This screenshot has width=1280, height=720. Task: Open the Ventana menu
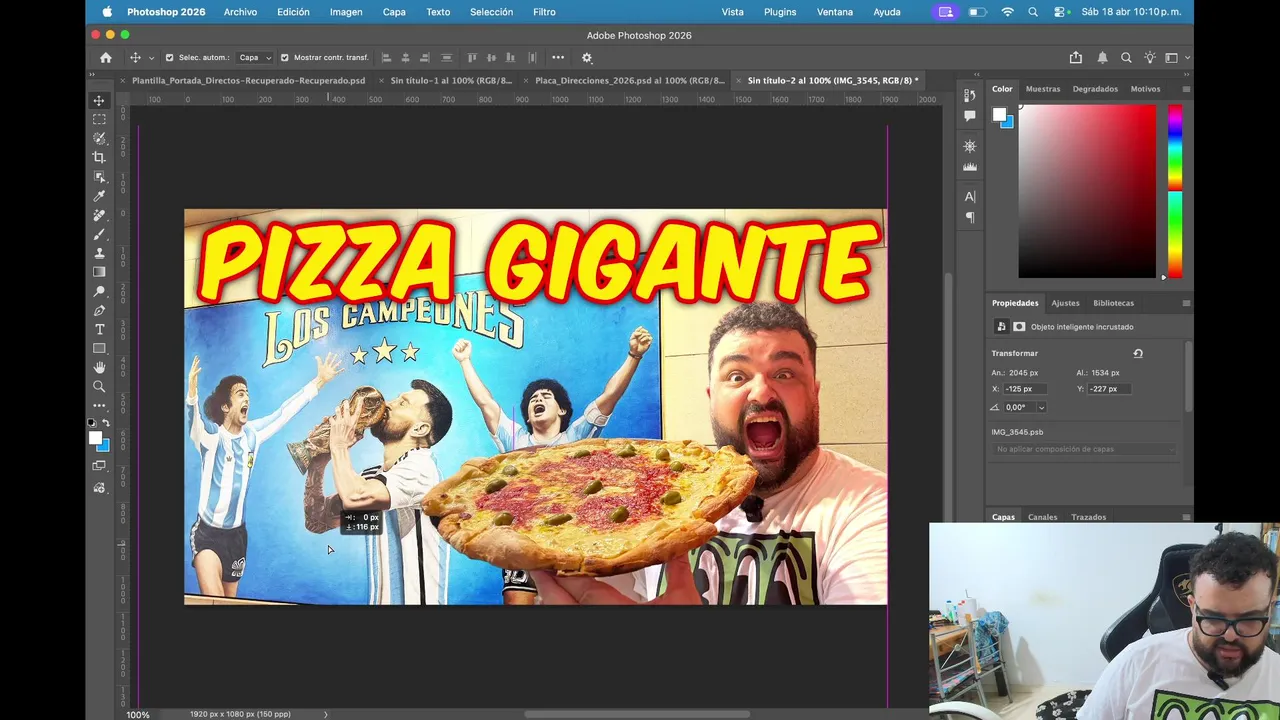835,12
